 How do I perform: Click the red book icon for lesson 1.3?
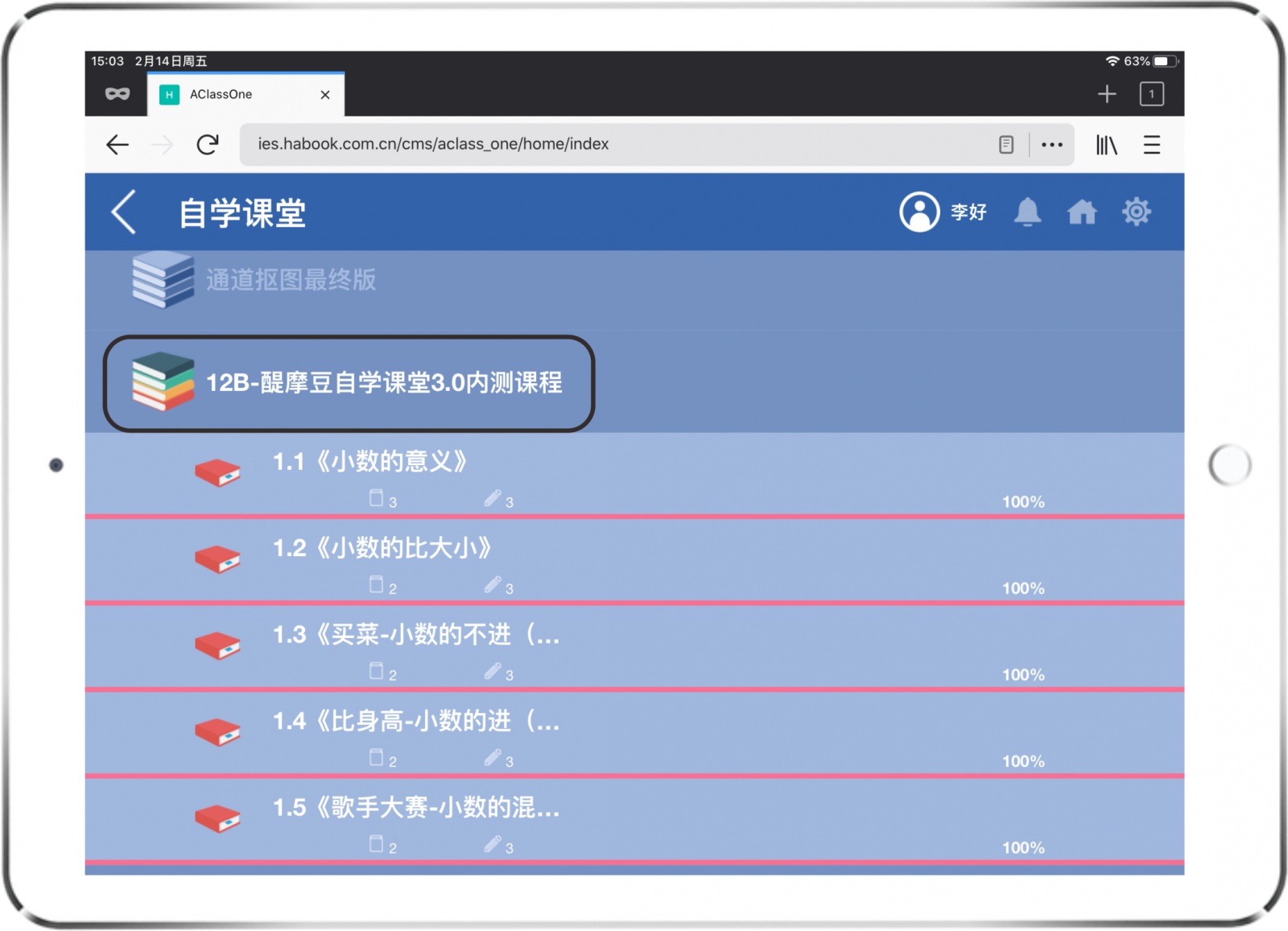(x=217, y=645)
